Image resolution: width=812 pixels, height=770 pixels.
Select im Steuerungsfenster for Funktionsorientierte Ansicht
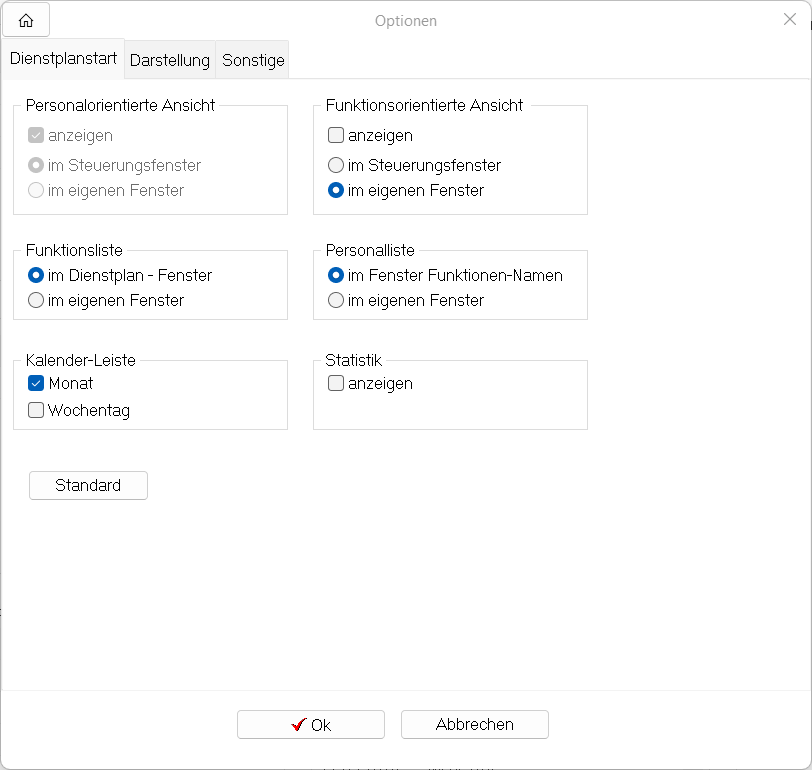pyautogui.click(x=336, y=165)
